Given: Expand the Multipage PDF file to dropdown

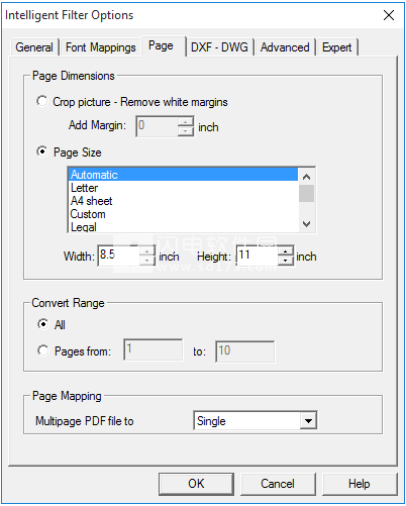Looking at the screenshot, I should pos(308,421).
